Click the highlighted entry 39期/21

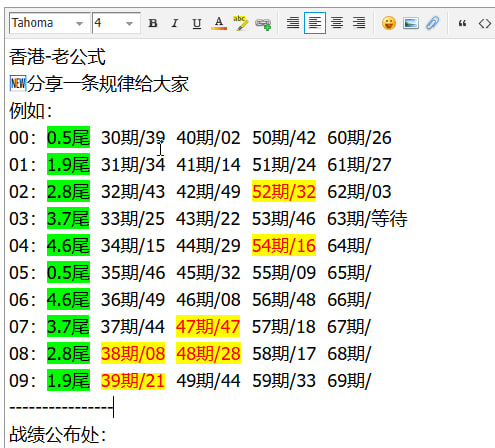click(x=133, y=380)
